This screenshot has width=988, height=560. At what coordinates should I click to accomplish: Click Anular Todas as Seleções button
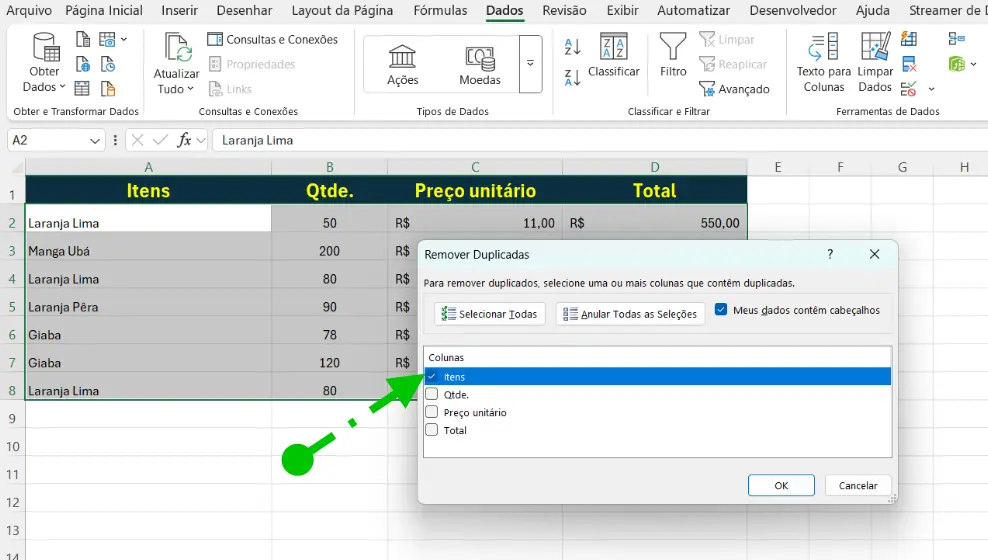(630, 314)
